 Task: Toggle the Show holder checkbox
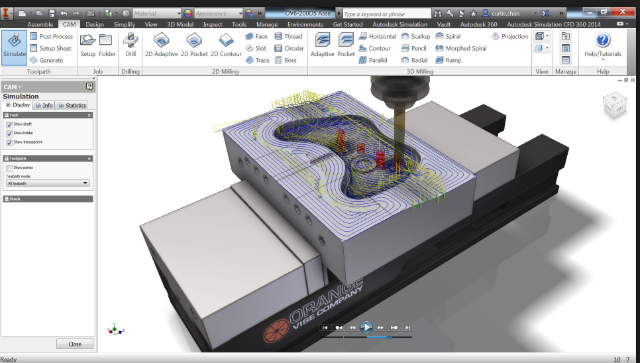tap(9, 134)
